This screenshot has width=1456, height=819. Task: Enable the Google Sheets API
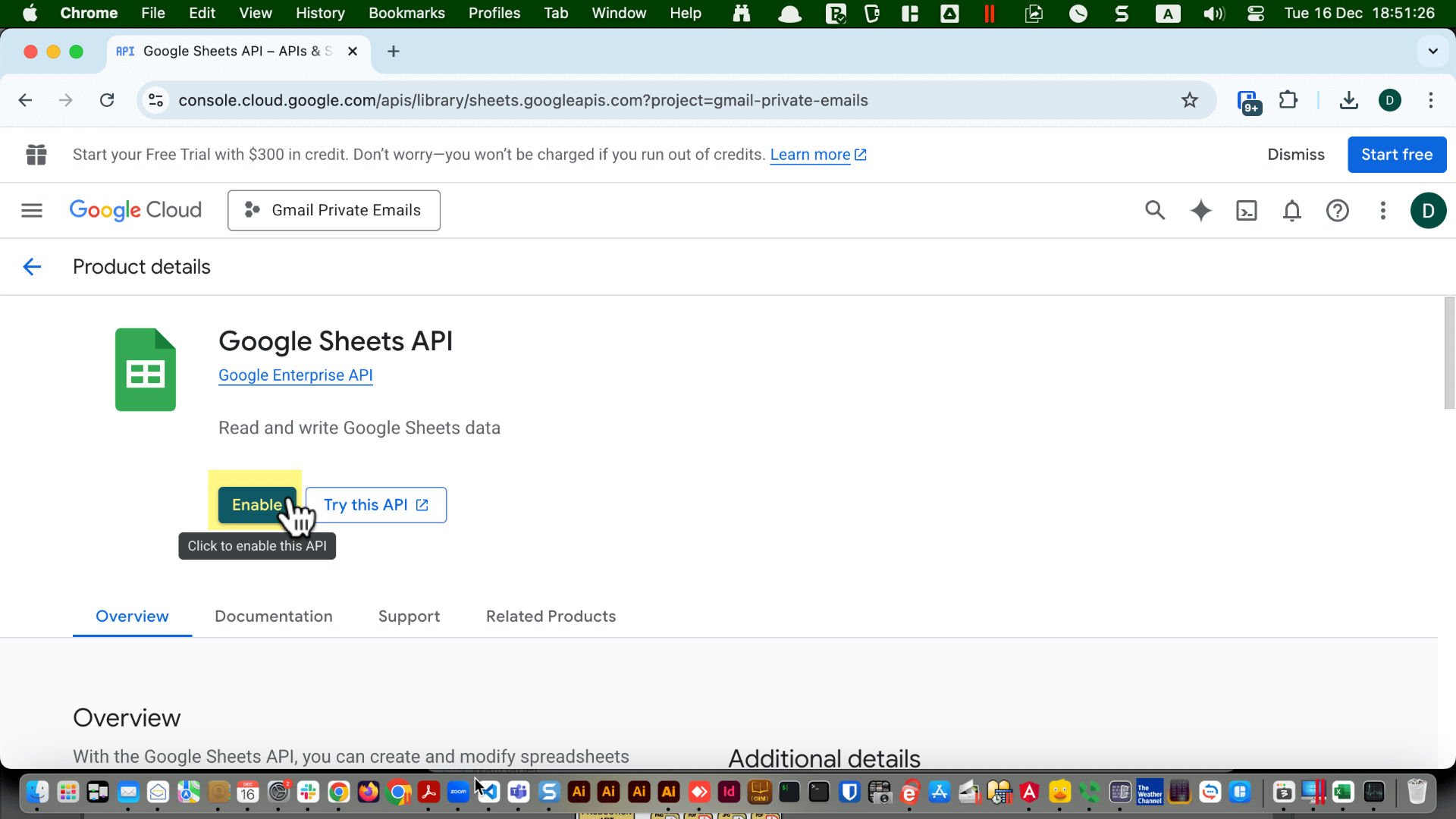[257, 505]
